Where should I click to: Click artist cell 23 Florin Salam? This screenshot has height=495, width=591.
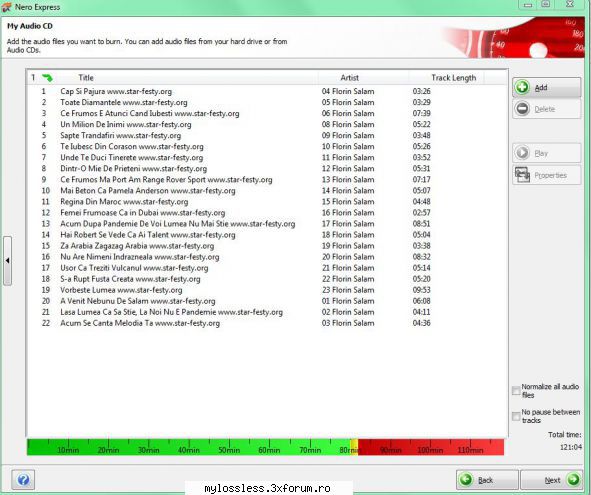[x=348, y=290]
